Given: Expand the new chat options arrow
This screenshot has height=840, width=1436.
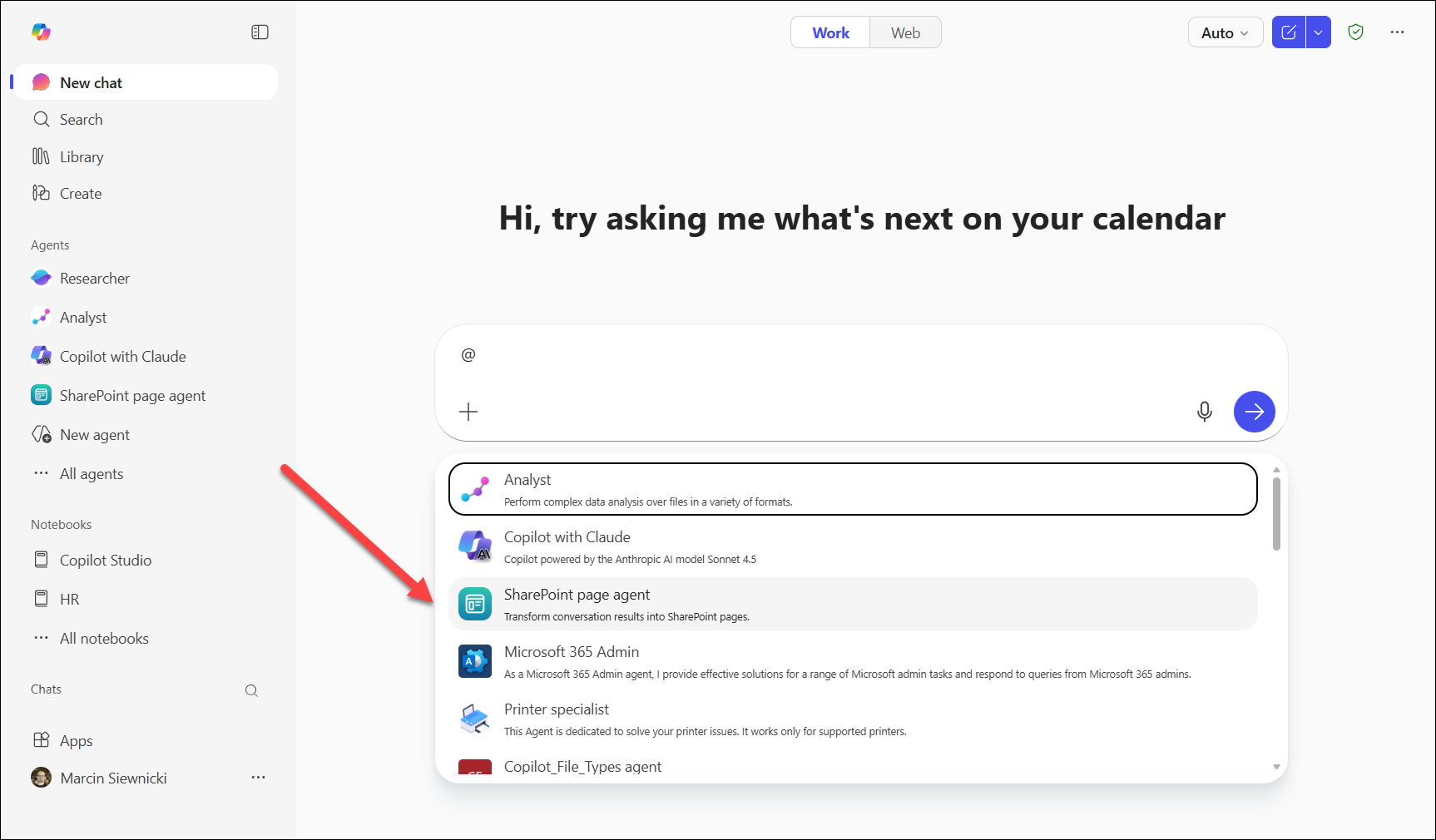Looking at the screenshot, I should pyautogui.click(x=1318, y=32).
